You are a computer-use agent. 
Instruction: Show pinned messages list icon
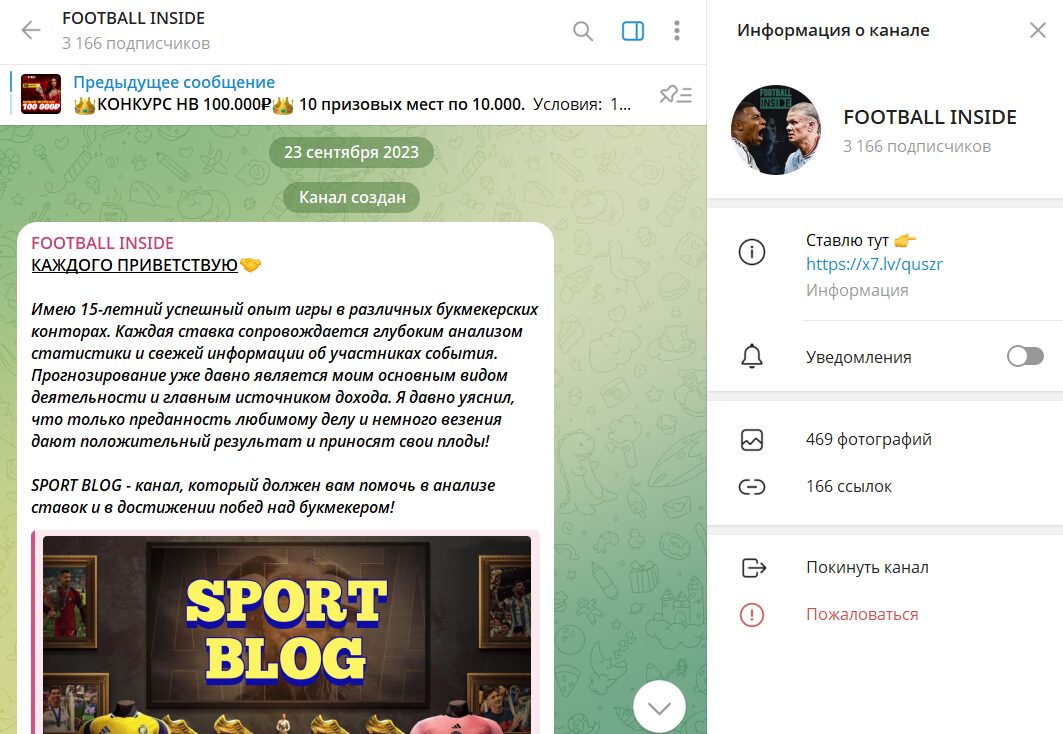pyautogui.click(x=675, y=94)
